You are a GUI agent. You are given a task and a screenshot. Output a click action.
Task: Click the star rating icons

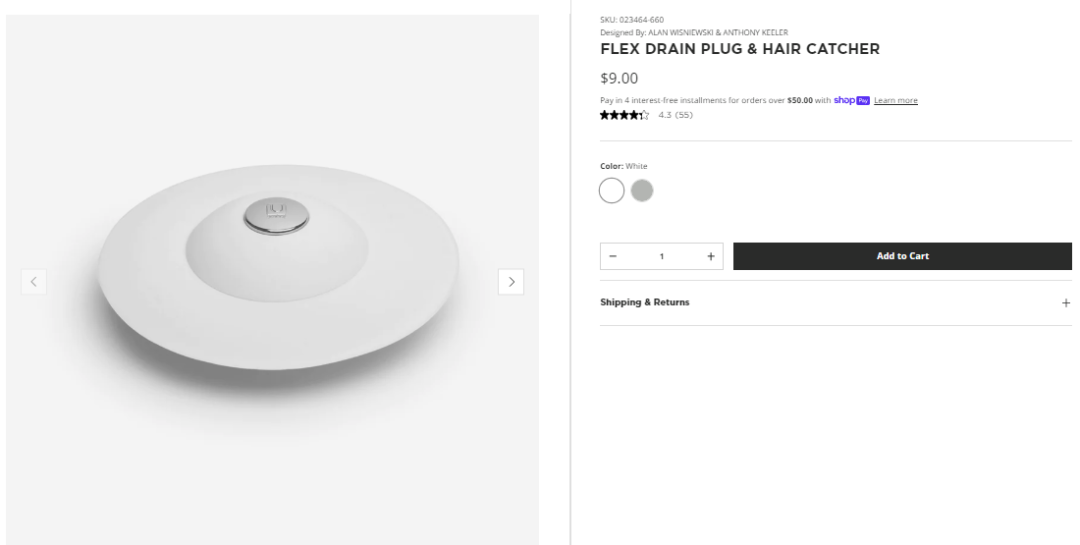(625, 115)
